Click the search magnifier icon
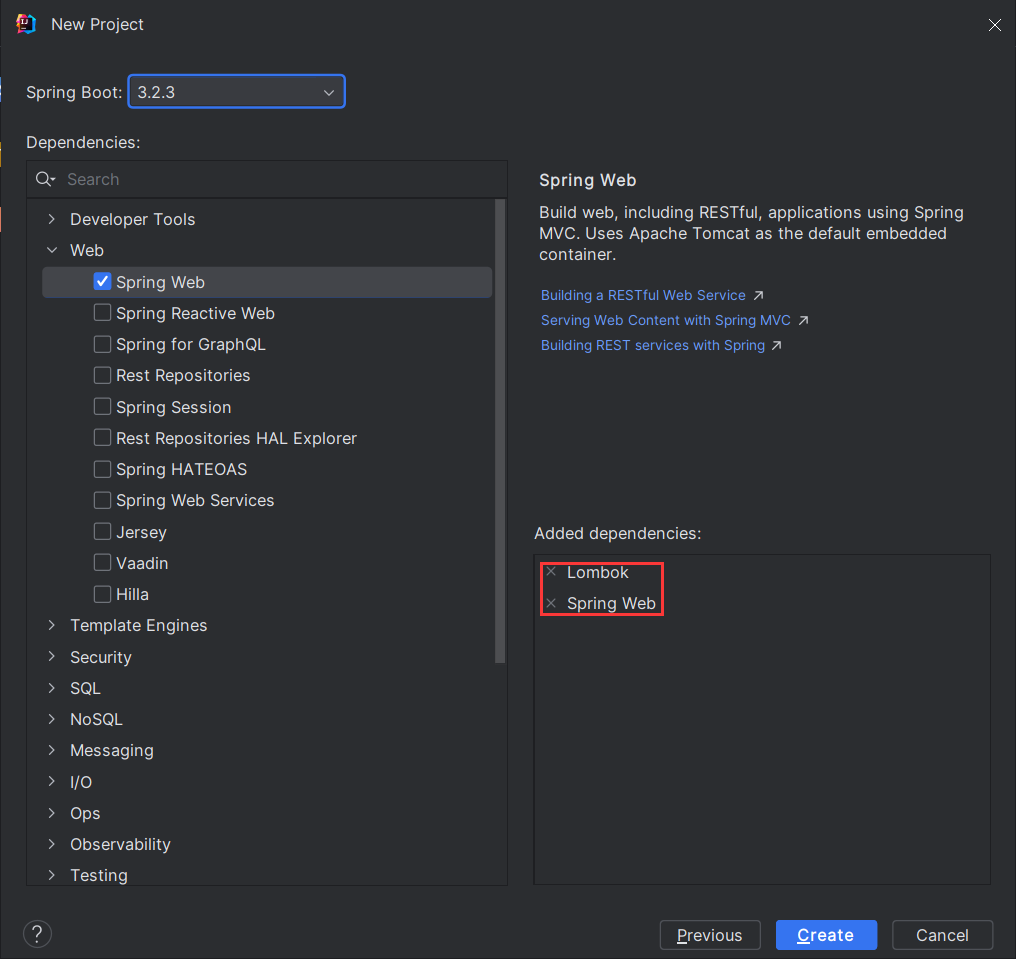 coord(45,179)
